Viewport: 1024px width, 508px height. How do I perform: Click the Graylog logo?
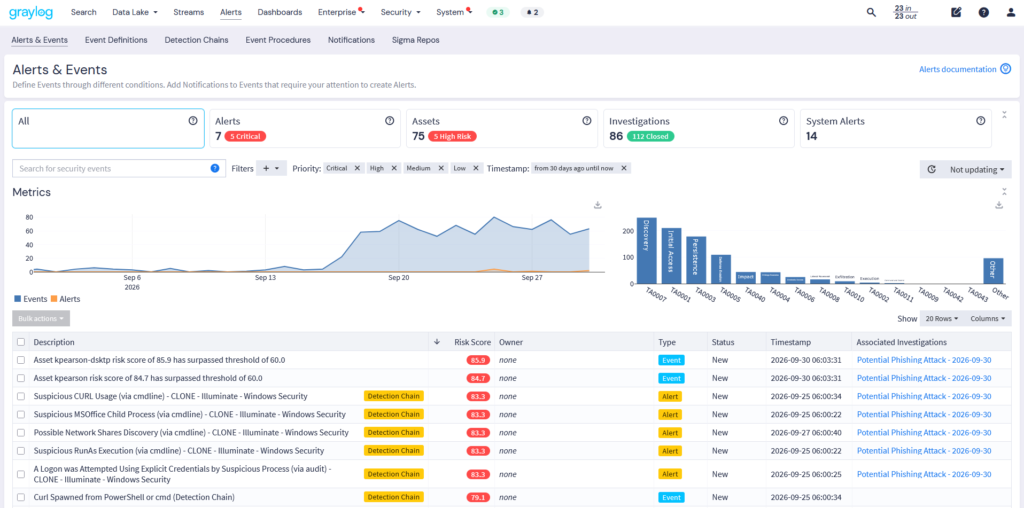(31, 12)
